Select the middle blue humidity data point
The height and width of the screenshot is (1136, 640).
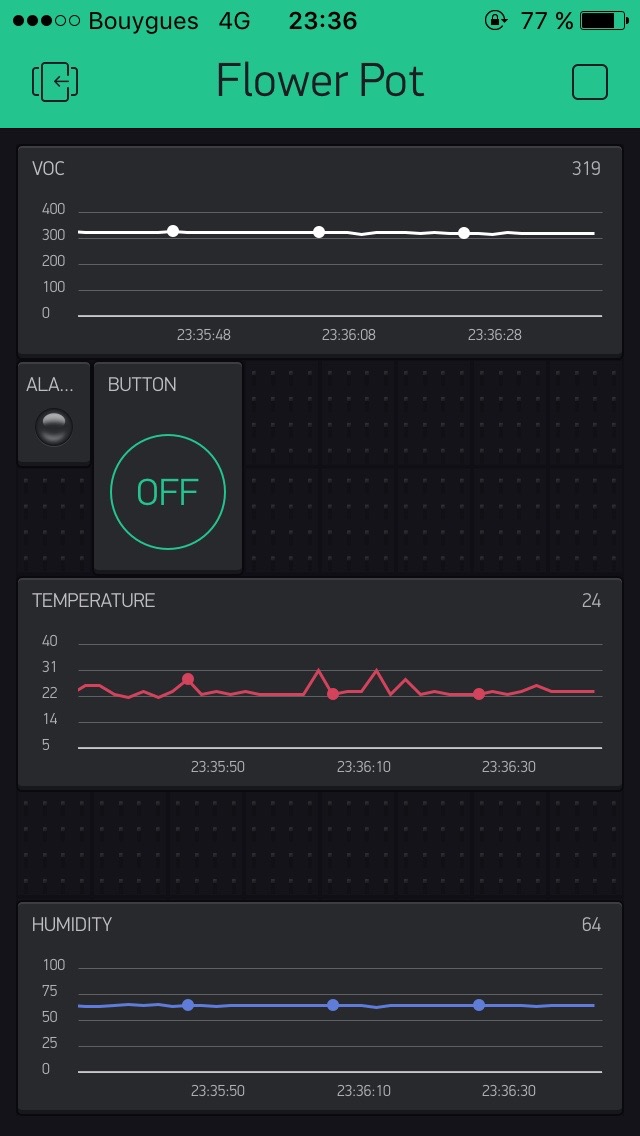pos(333,1005)
